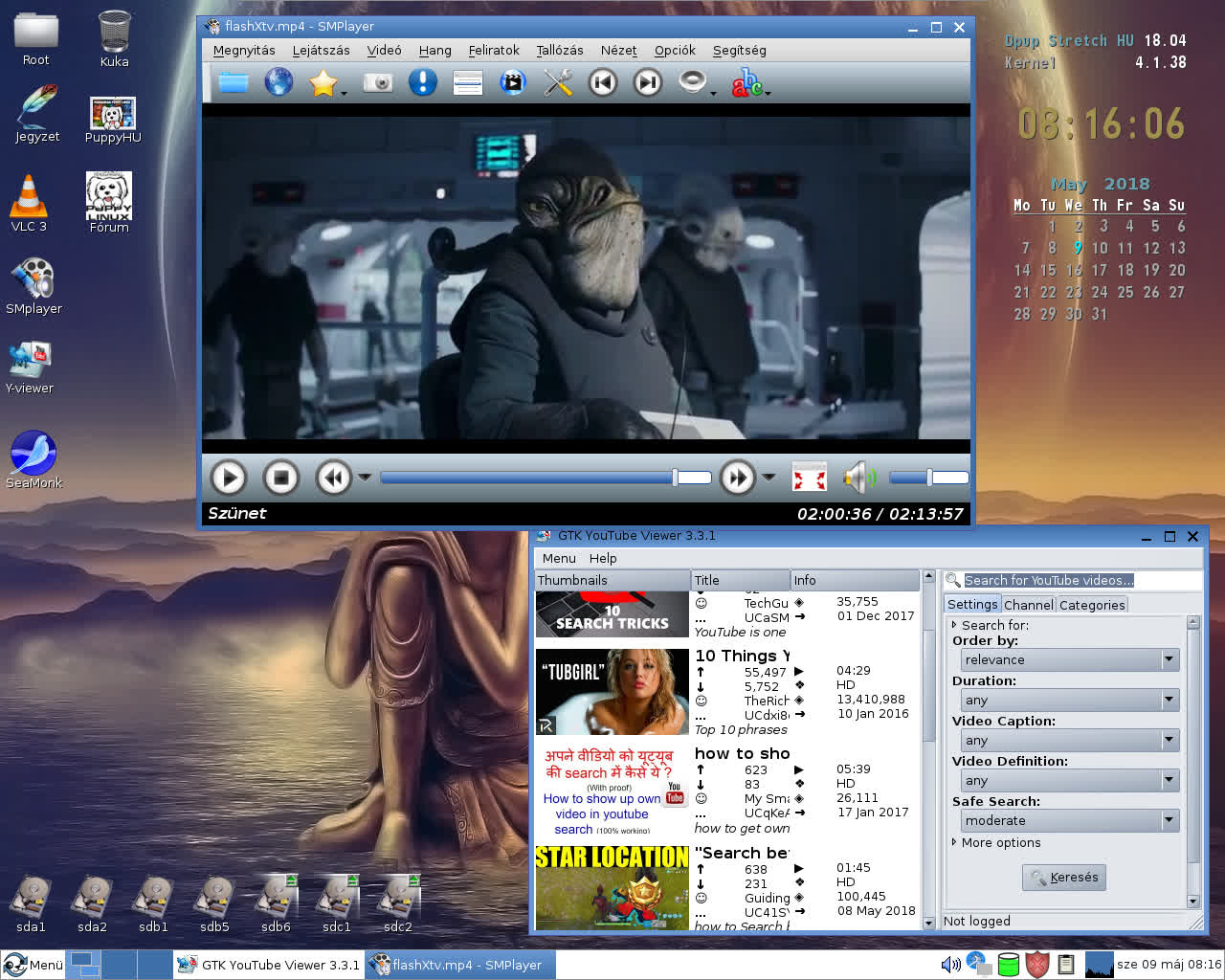Open the STAR LOCATION video thumbnail
This screenshot has width=1225, height=980.
click(612, 886)
